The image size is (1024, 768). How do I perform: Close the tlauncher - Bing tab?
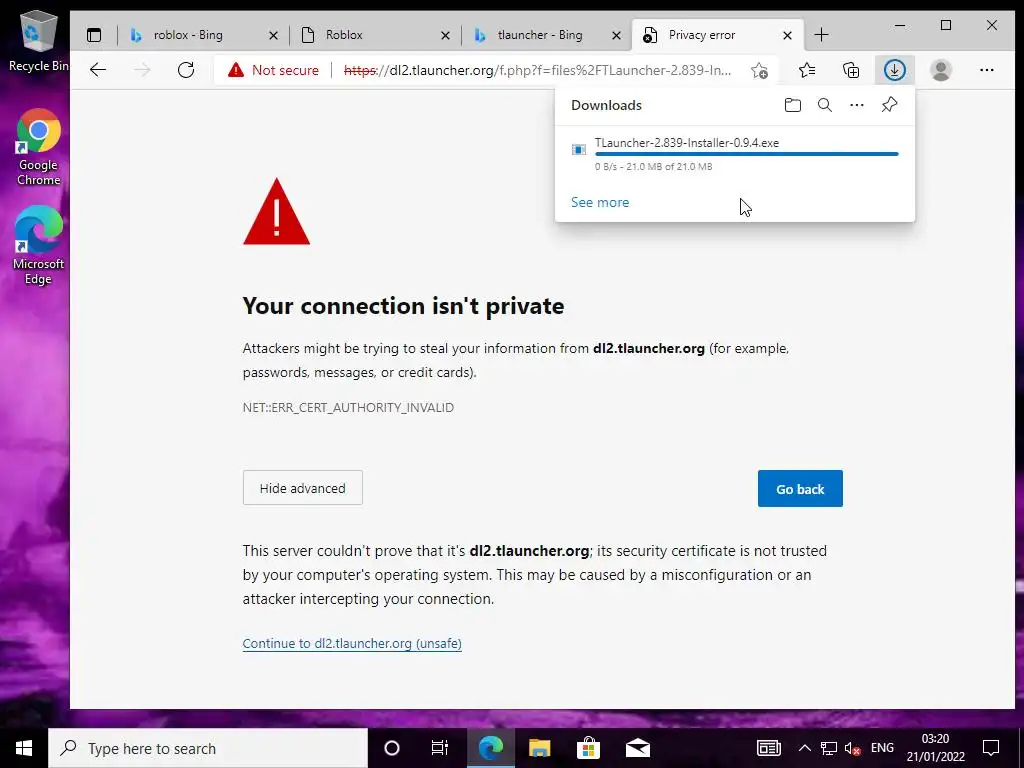[x=616, y=35]
